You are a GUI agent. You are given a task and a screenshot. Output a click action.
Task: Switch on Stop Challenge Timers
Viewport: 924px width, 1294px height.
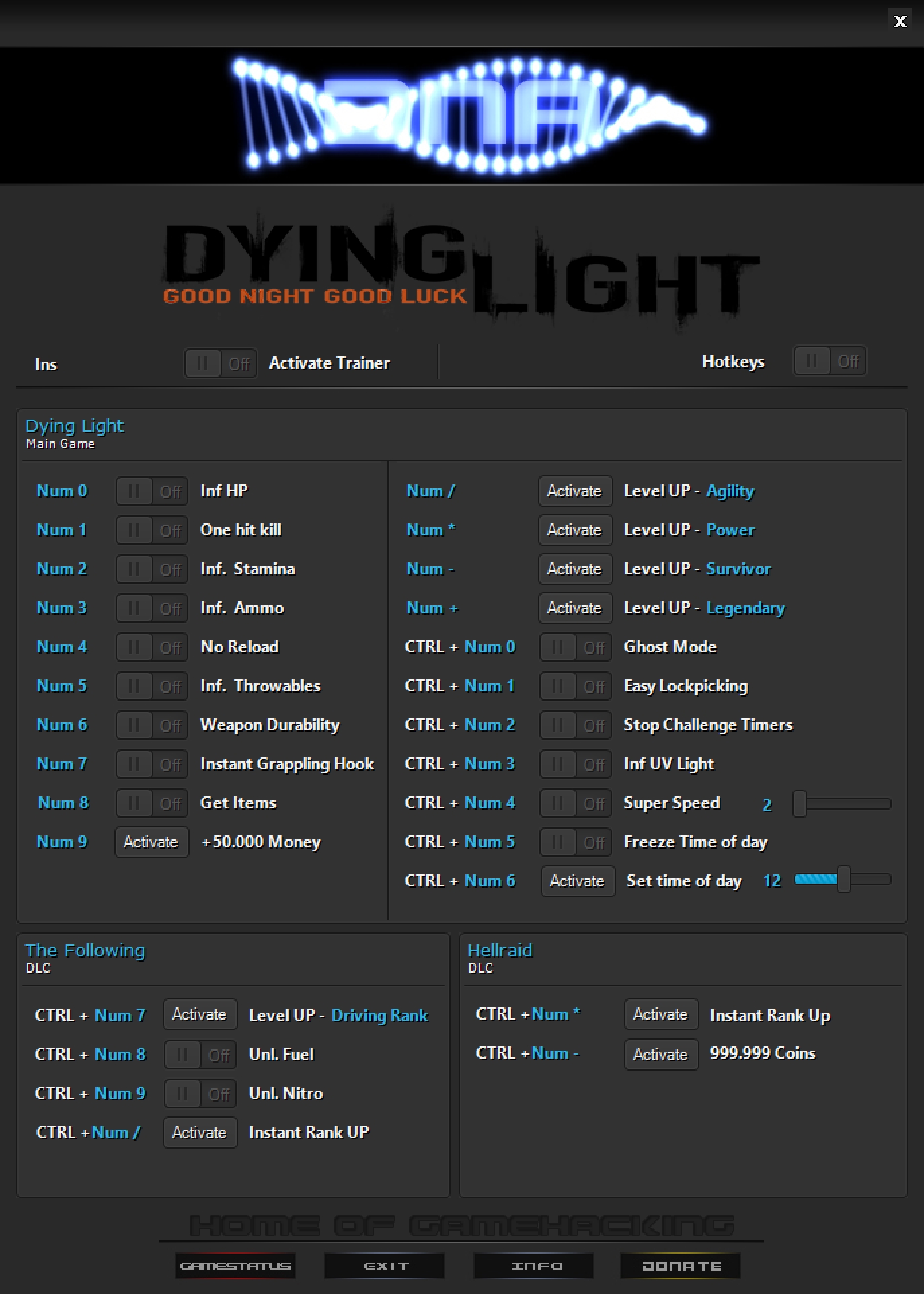576,726
